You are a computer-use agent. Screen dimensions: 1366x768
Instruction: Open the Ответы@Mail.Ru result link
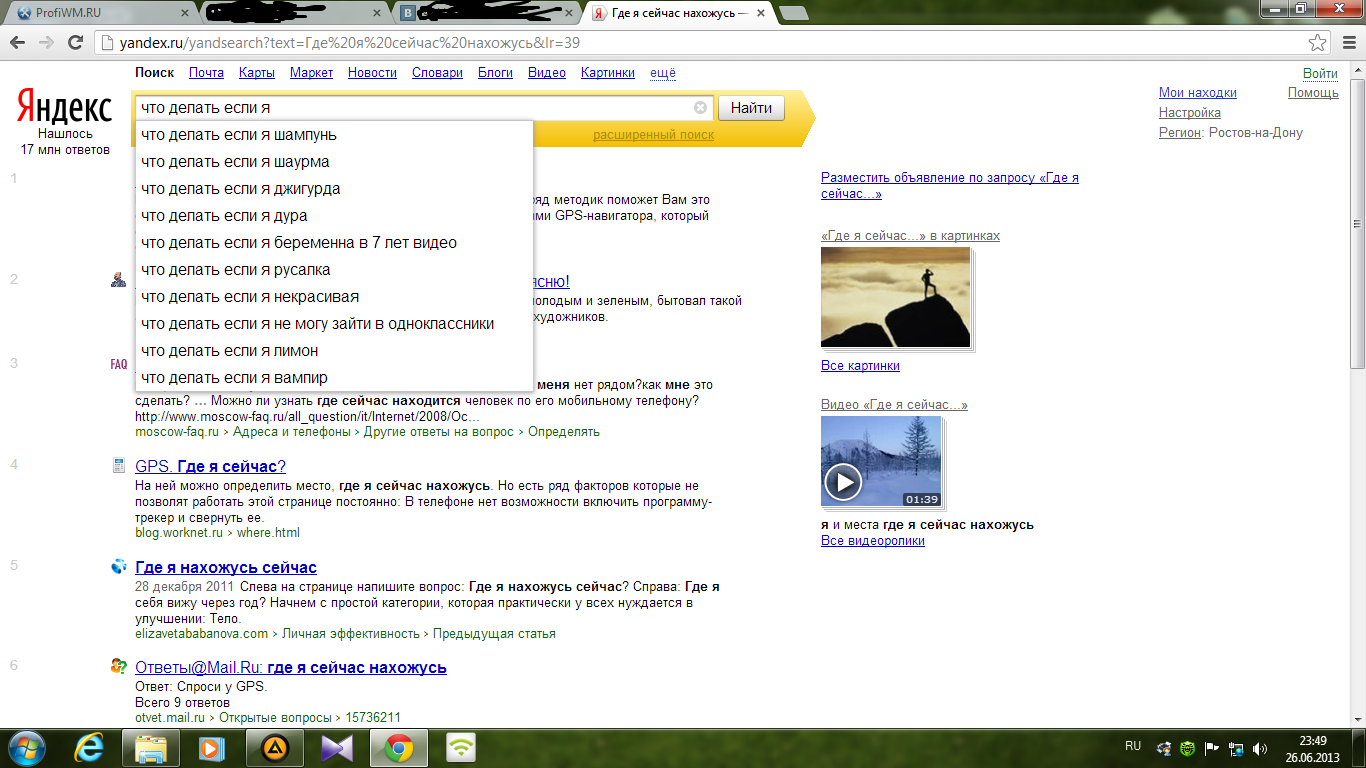click(x=291, y=667)
